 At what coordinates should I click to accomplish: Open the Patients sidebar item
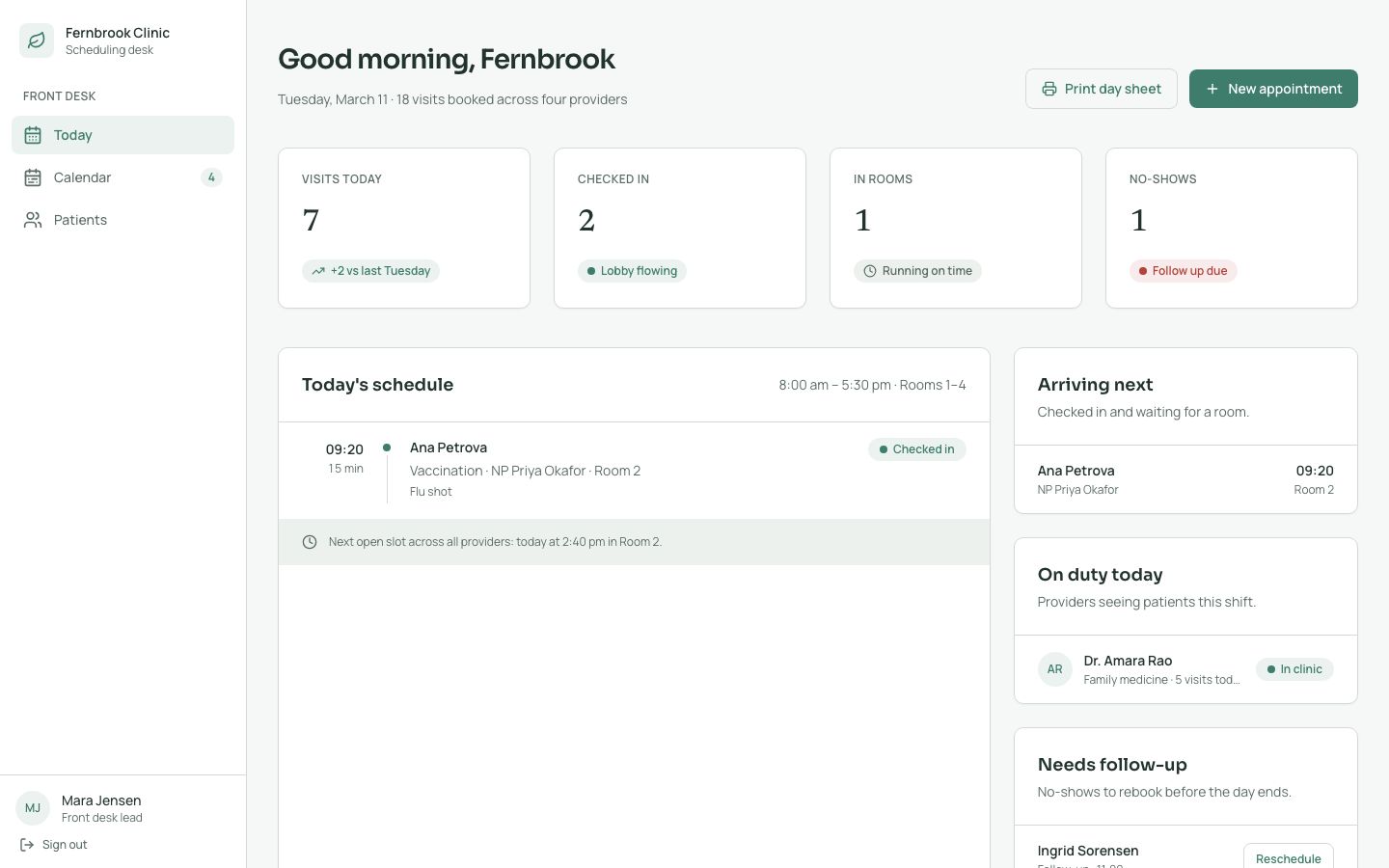[123, 220]
